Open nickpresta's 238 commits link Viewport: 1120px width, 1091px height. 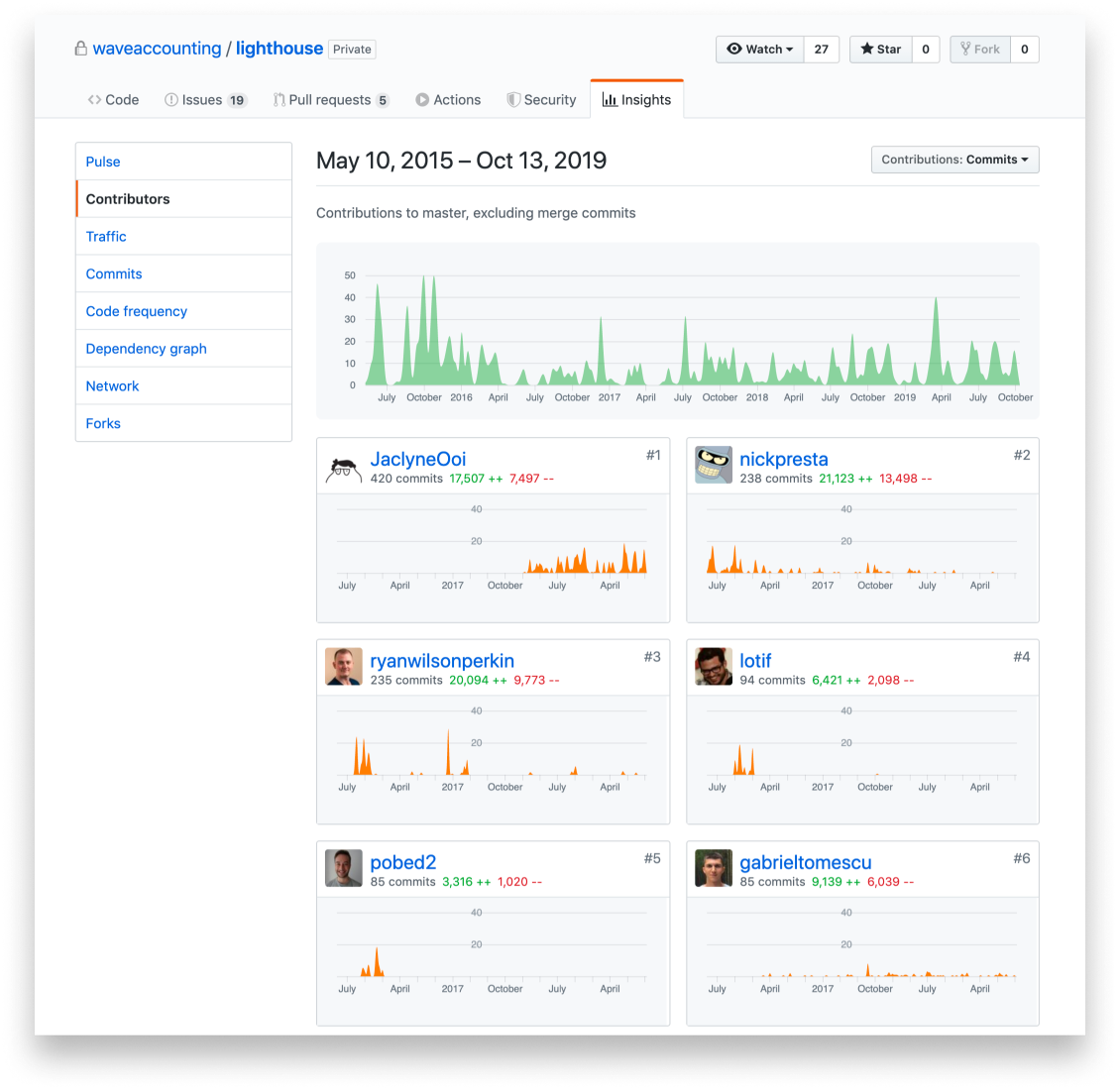(x=776, y=479)
